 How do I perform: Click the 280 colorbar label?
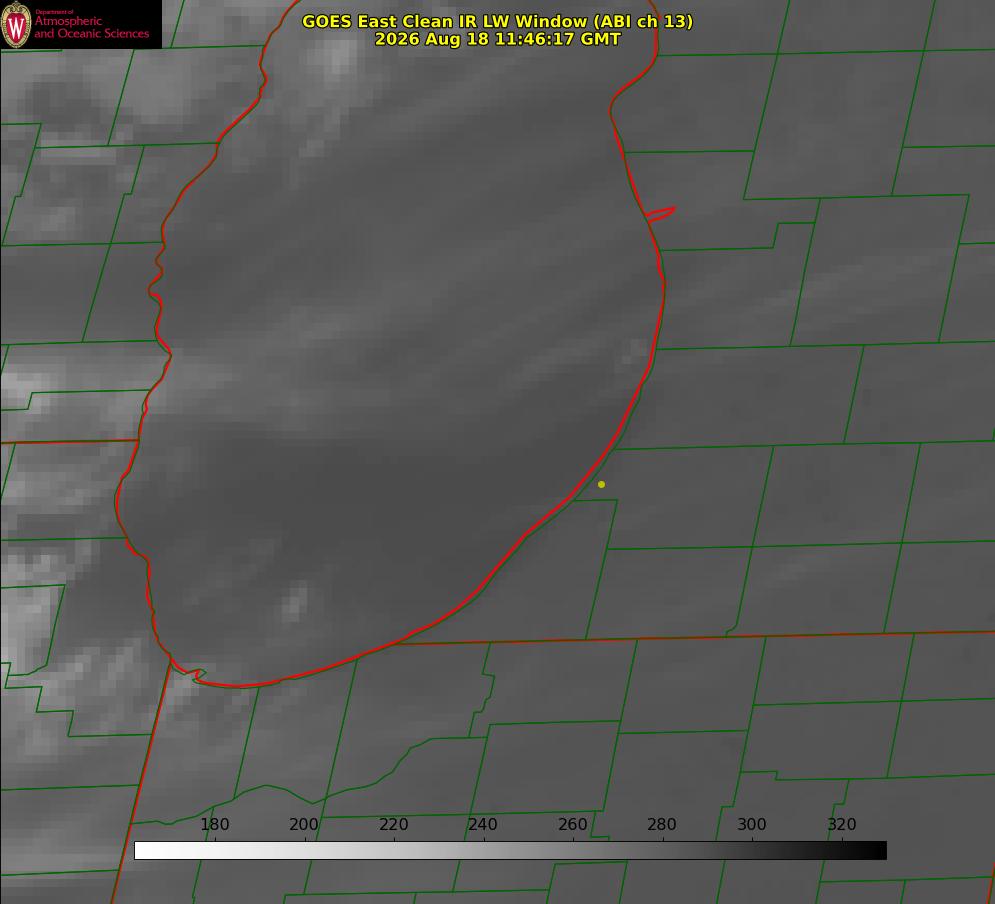pyautogui.click(x=662, y=824)
